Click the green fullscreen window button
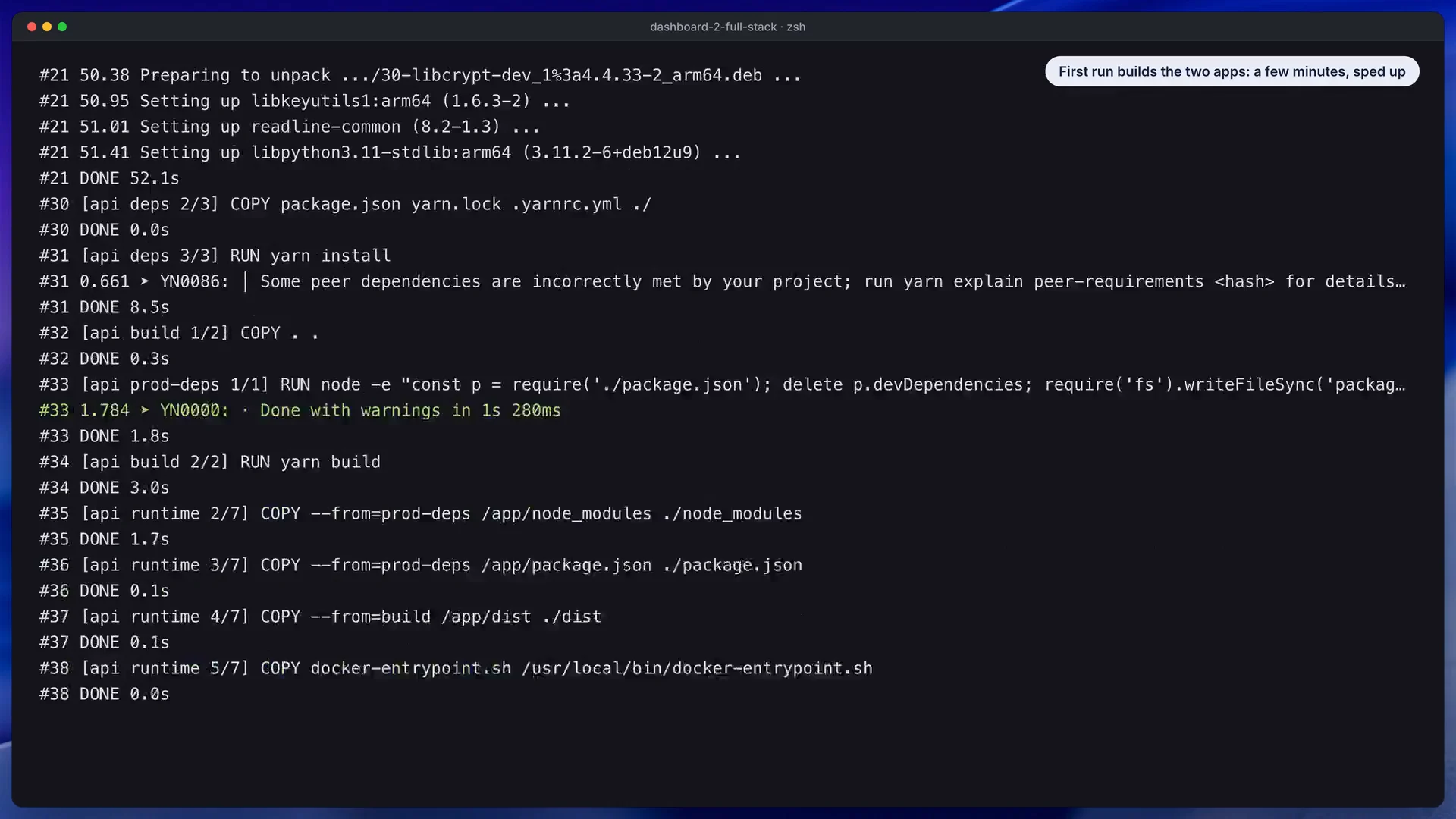The image size is (1456, 819). pos(62,27)
